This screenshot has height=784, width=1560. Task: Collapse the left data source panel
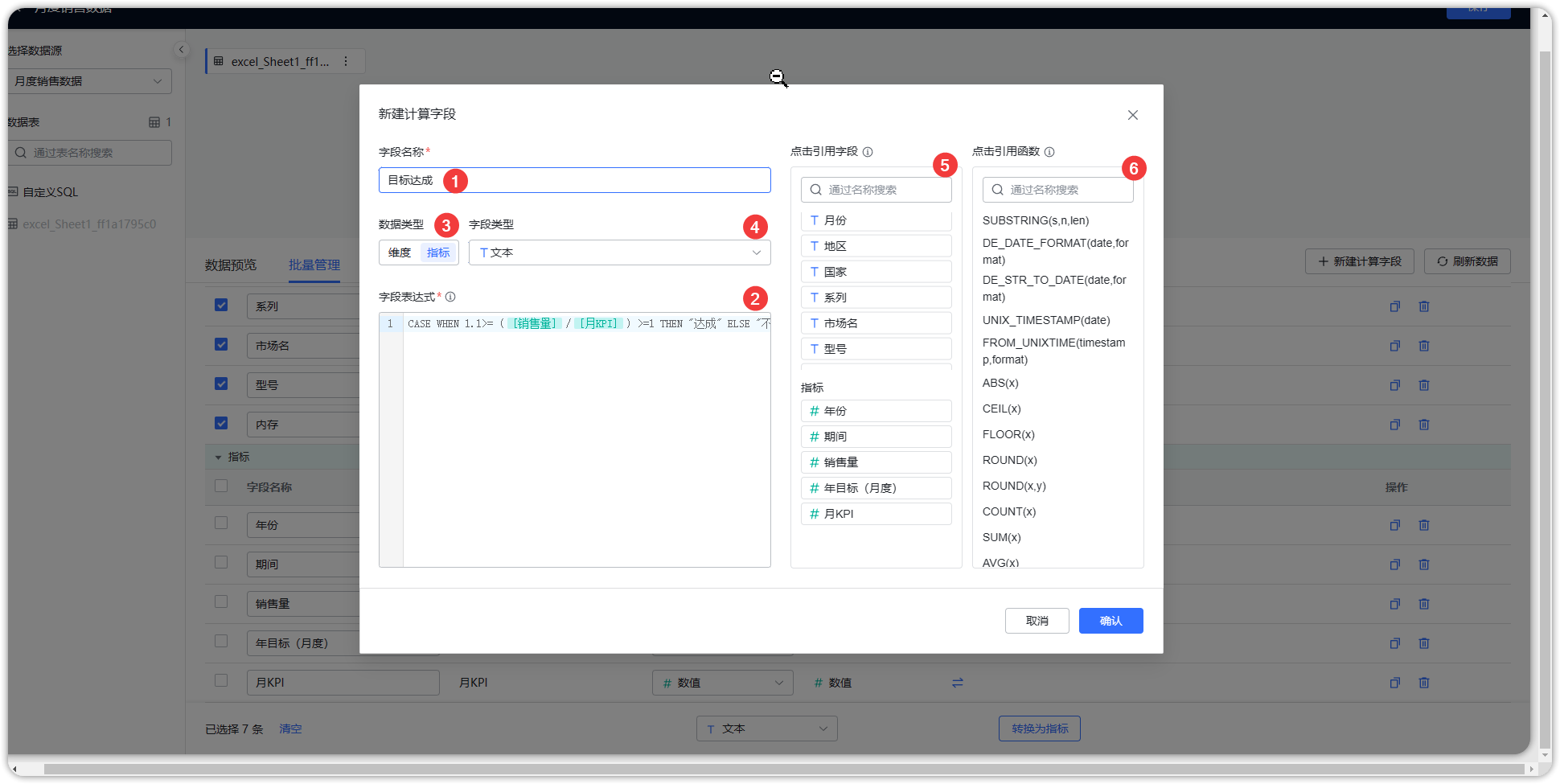coord(181,50)
